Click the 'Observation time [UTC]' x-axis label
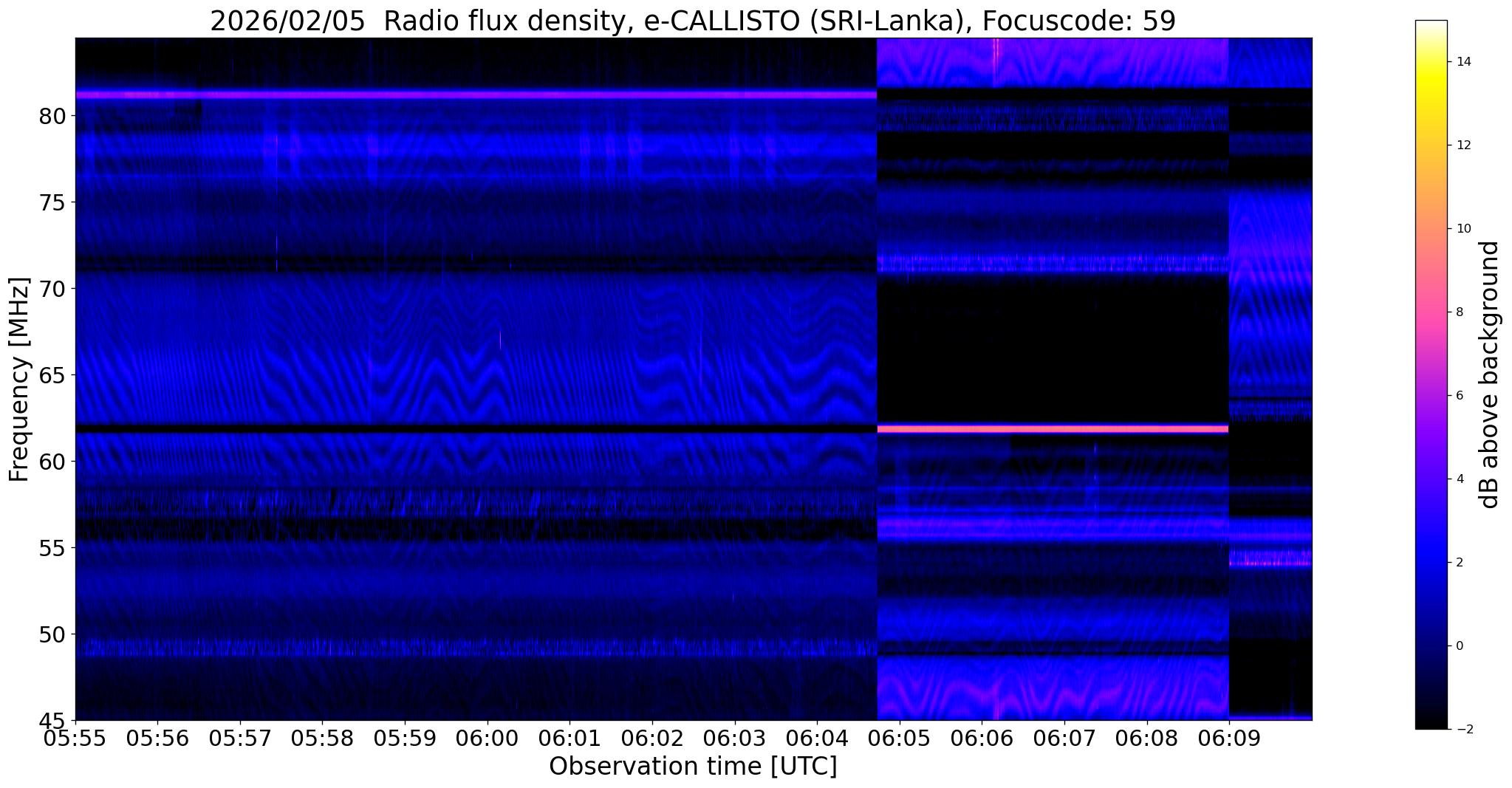 (x=693, y=766)
